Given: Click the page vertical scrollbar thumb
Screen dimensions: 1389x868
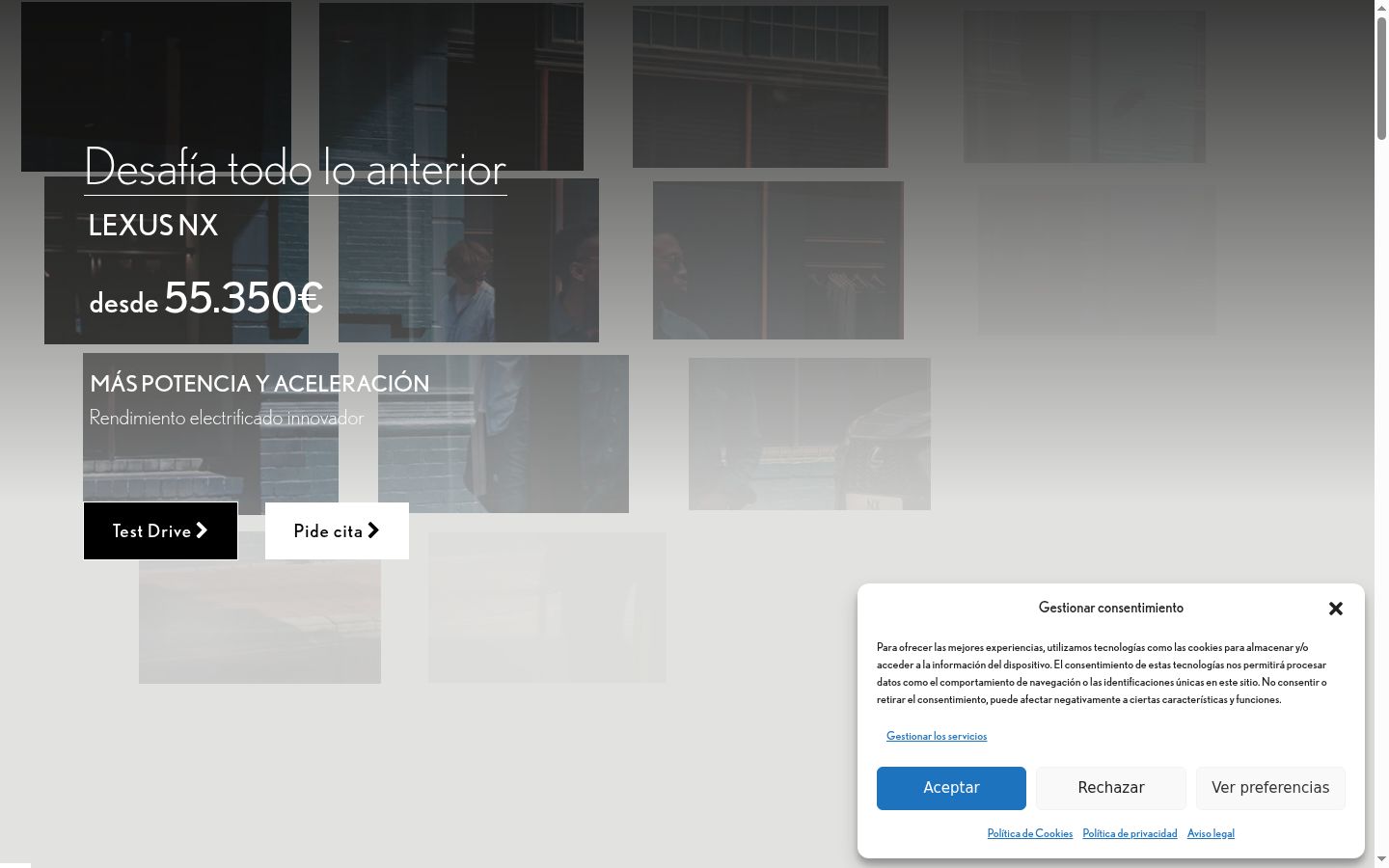Looking at the screenshot, I should pos(1381,77).
